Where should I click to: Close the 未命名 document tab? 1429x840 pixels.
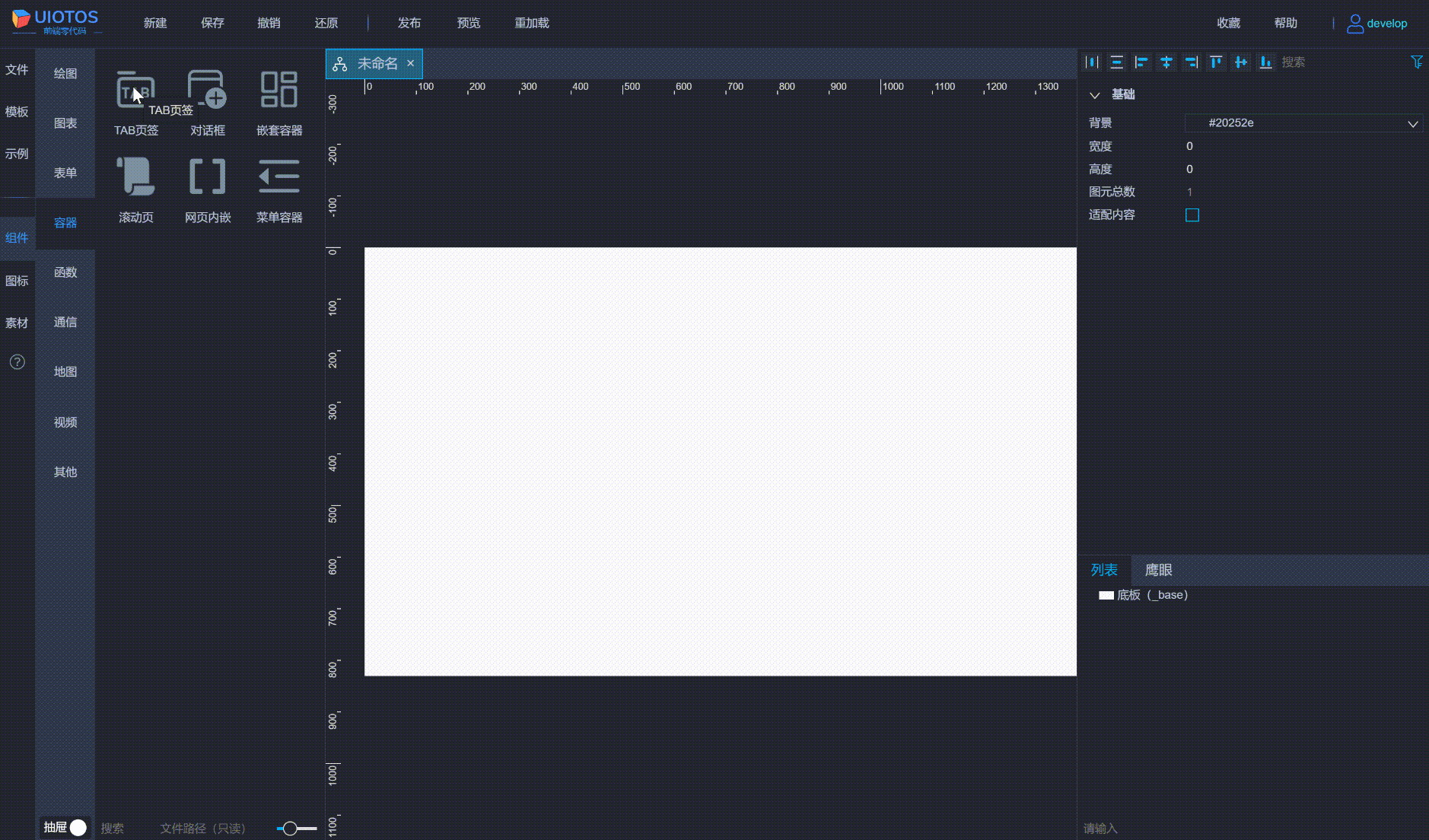[x=410, y=63]
